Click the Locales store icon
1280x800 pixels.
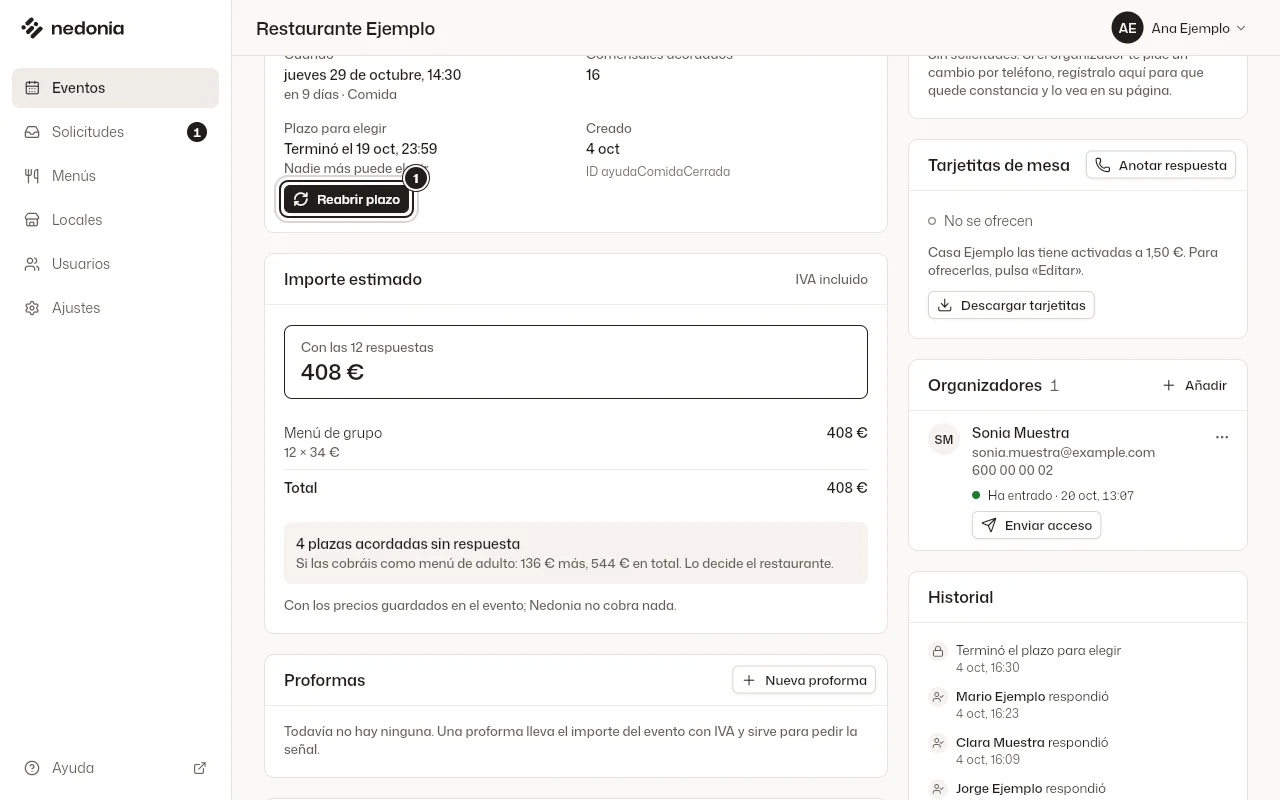point(32,220)
